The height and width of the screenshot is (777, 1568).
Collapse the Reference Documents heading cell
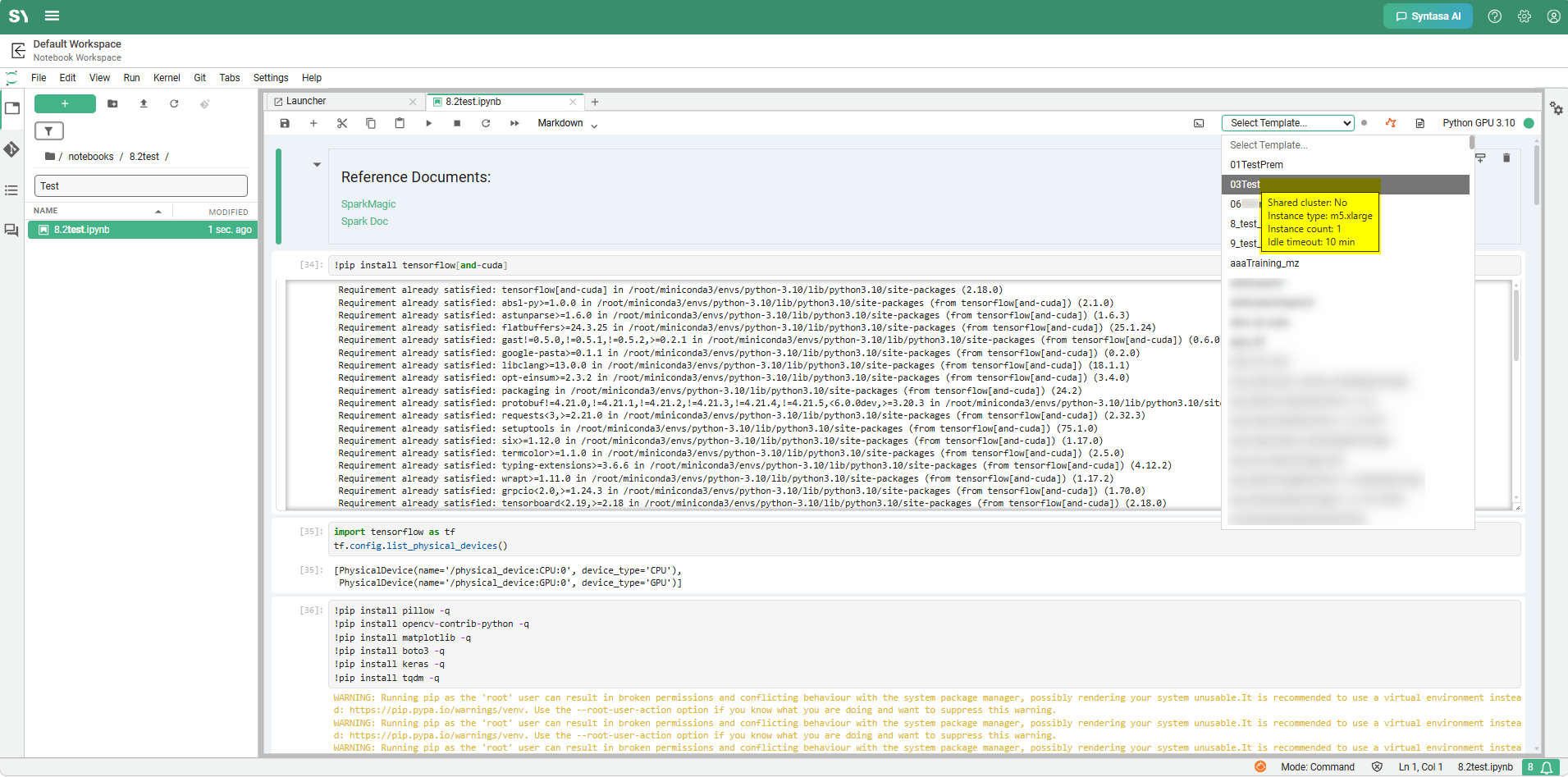click(317, 165)
